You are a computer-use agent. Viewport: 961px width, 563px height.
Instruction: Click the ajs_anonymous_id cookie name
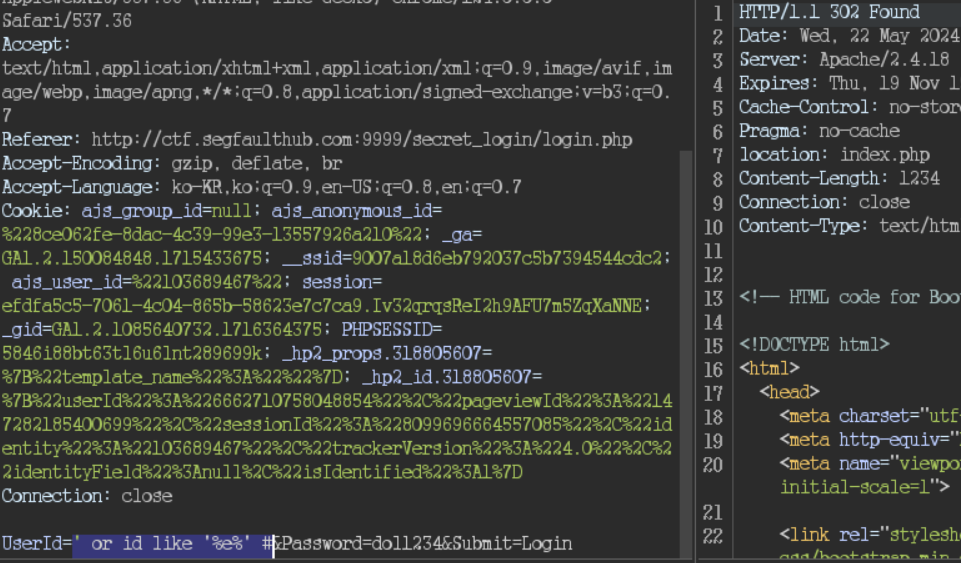click(x=351, y=211)
